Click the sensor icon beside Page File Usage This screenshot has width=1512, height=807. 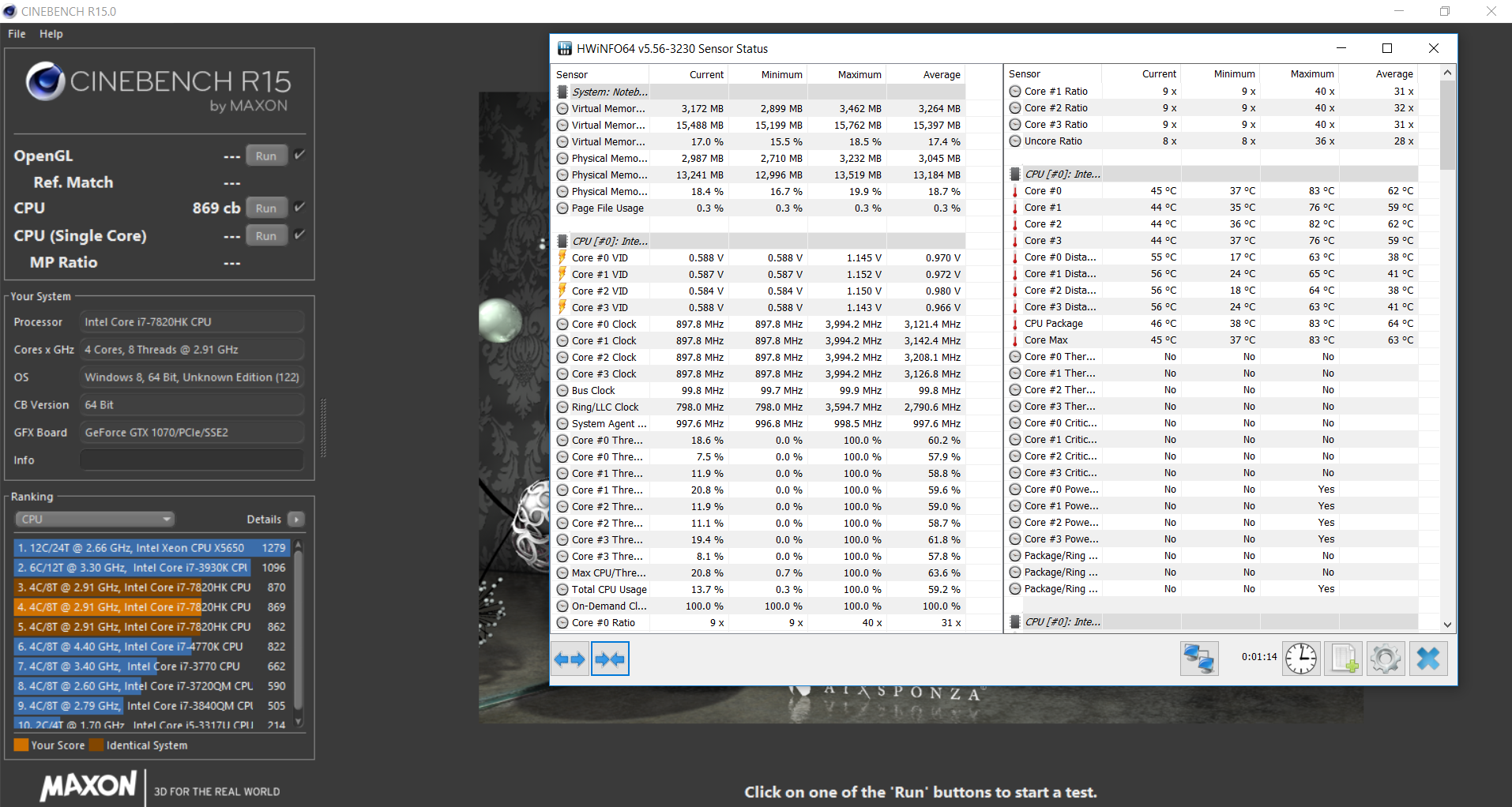pos(562,208)
